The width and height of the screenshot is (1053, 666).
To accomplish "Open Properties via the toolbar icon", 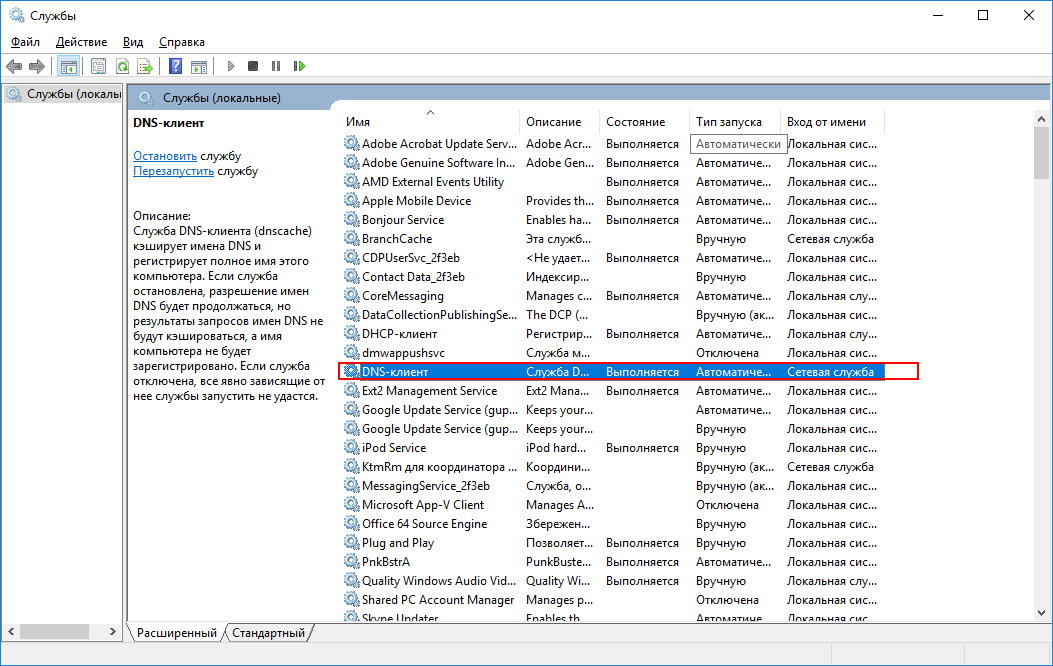I will [98, 66].
